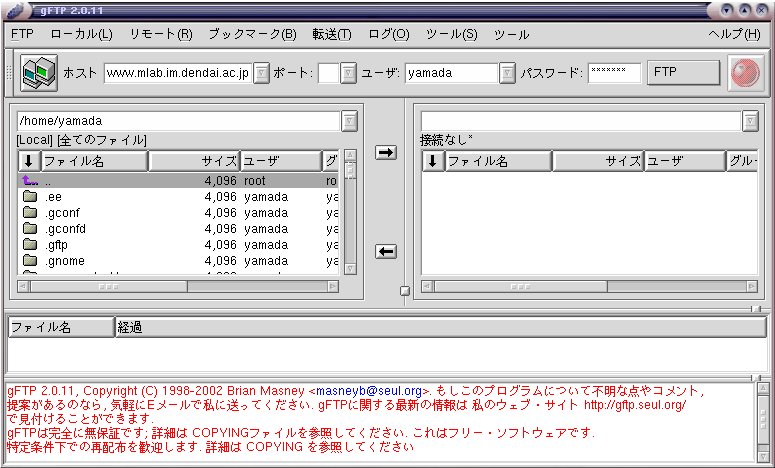Open the ヘルプ(H) menu
The height and width of the screenshot is (468, 775).
(x=734, y=34)
